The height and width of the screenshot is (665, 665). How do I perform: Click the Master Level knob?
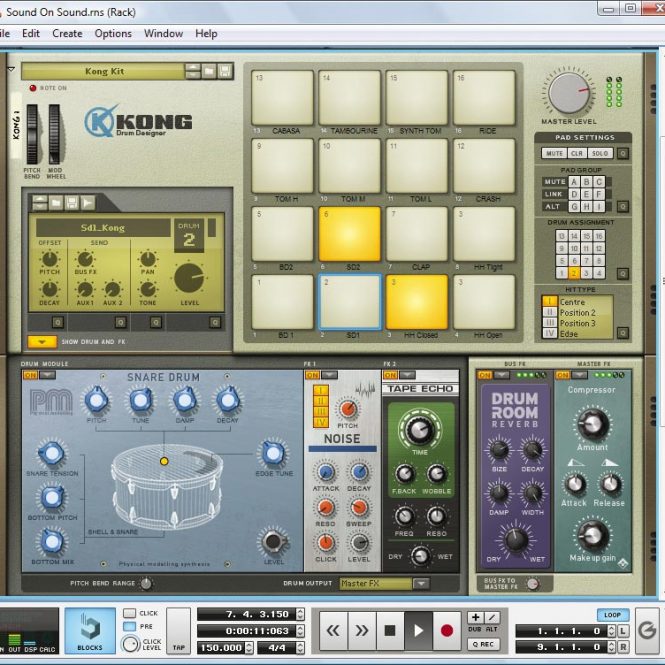point(568,92)
